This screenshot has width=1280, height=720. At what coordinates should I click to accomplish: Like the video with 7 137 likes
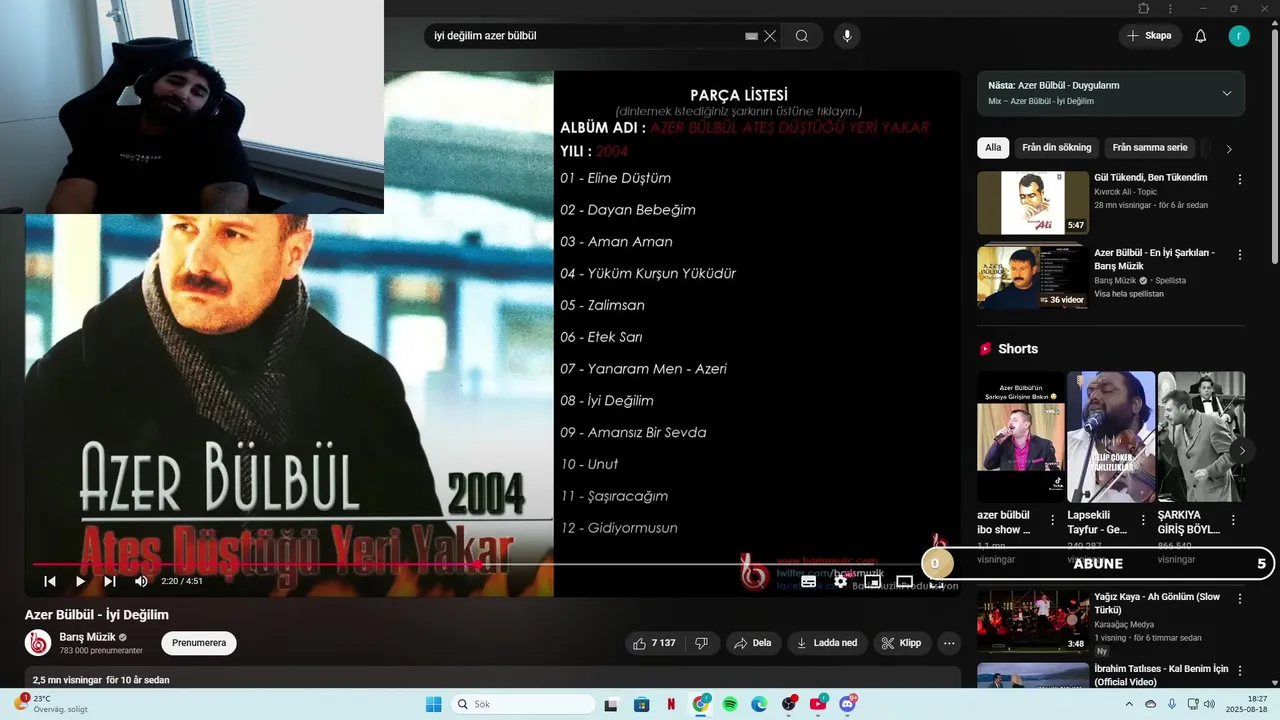click(x=654, y=643)
